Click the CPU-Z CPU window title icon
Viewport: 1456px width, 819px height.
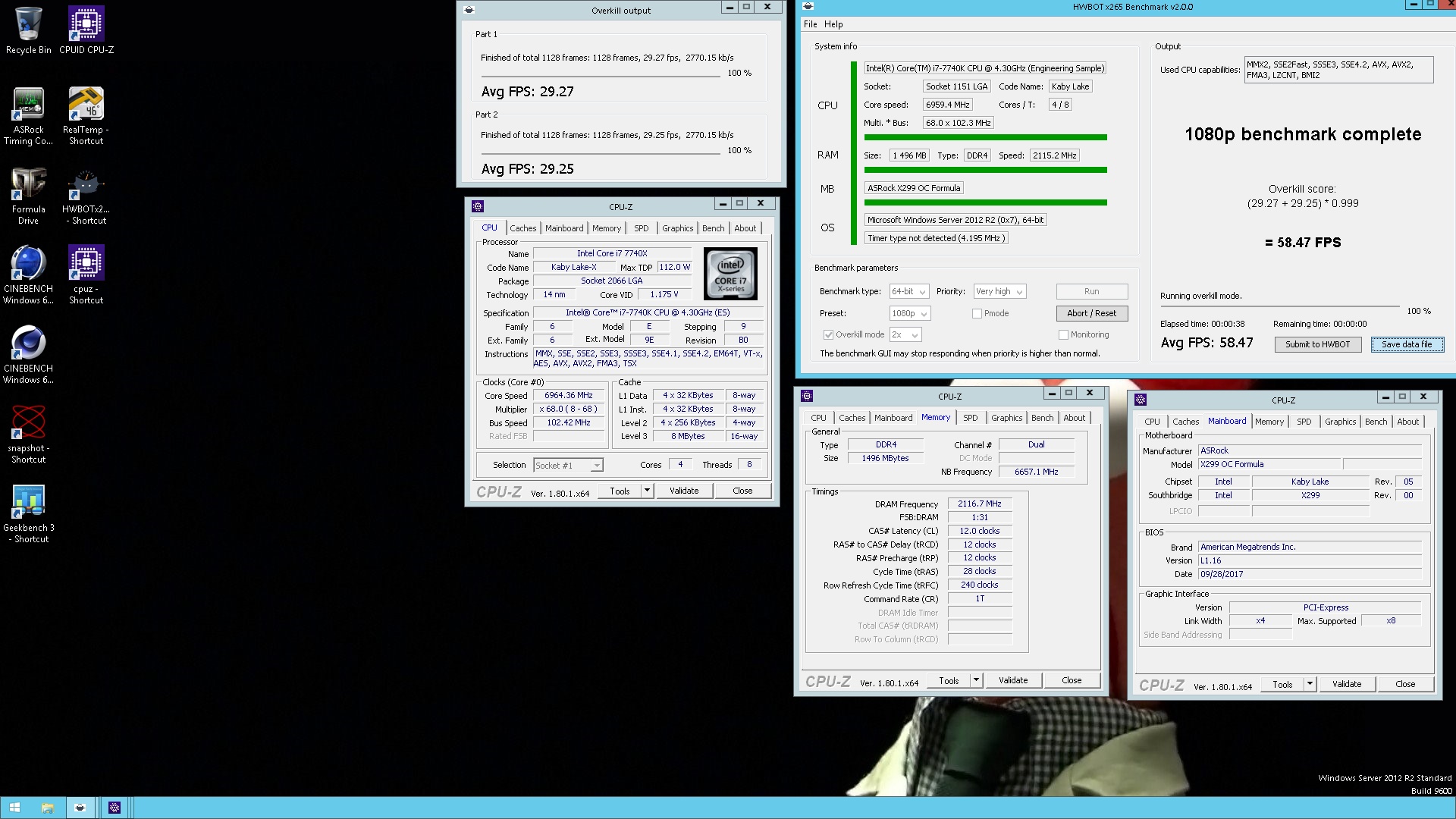[x=478, y=206]
